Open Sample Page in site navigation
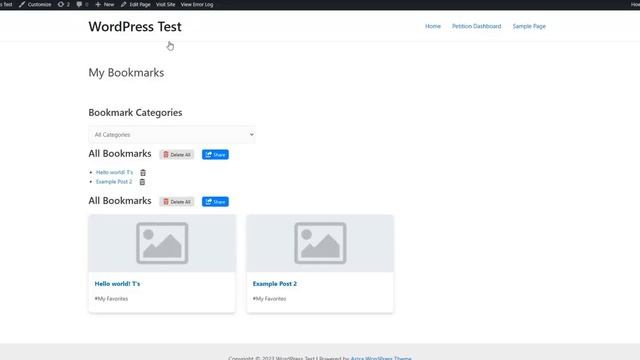 pyautogui.click(x=529, y=26)
